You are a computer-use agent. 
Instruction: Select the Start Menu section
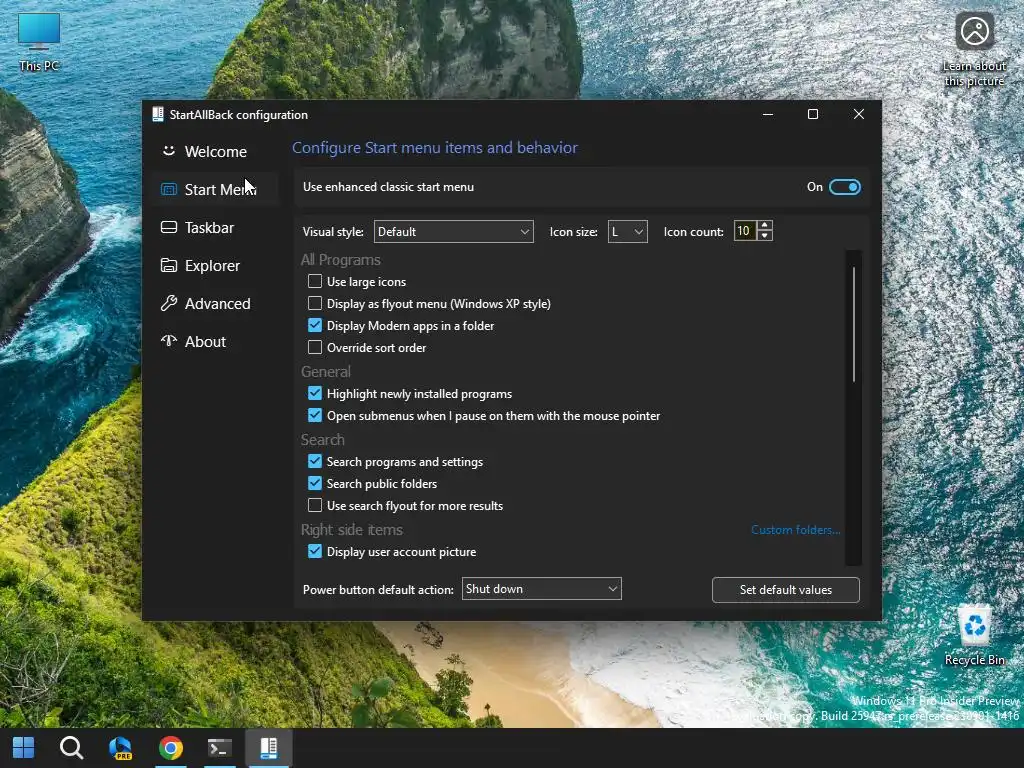[x=216, y=189]
